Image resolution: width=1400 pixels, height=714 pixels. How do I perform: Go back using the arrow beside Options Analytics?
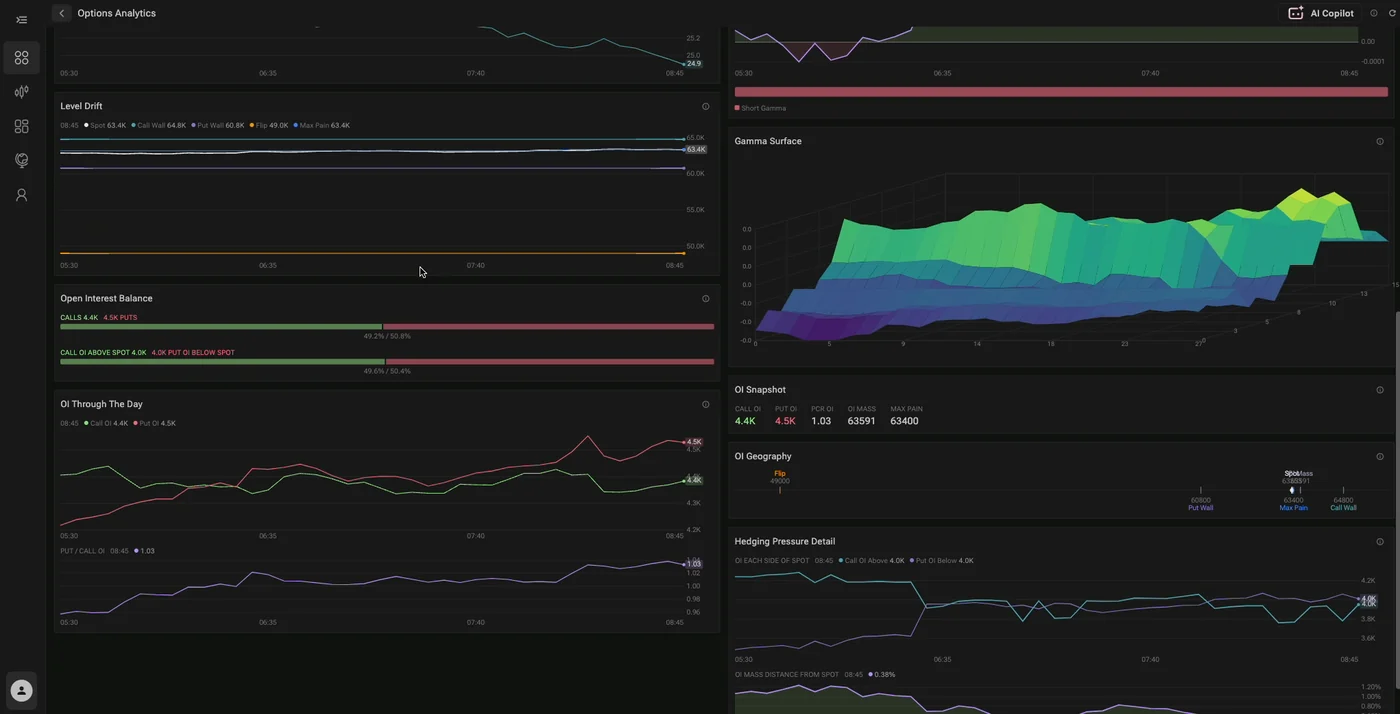[x=62, y=13]
